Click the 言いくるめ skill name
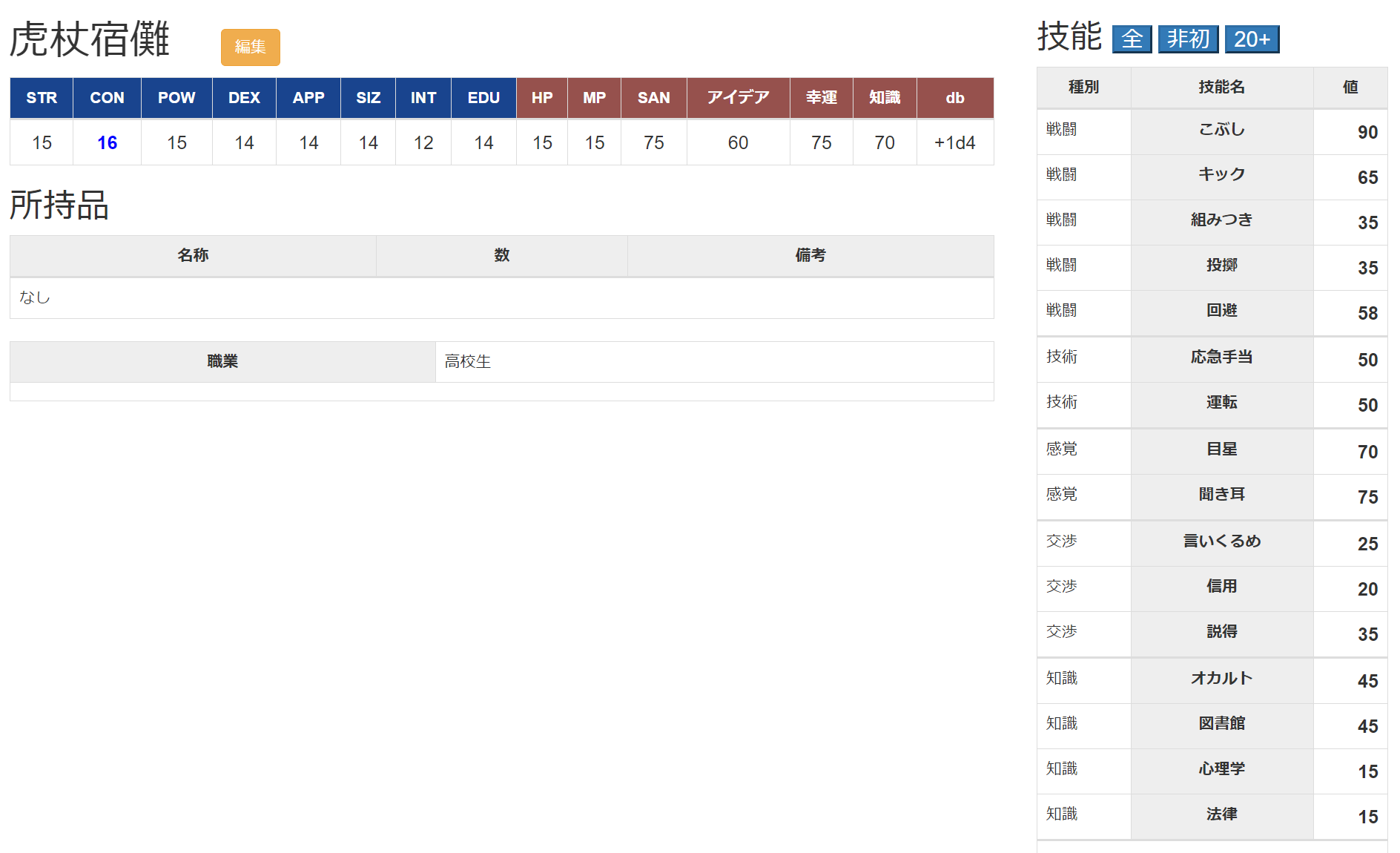The image size is (1400, 853). pos(1222,541)
